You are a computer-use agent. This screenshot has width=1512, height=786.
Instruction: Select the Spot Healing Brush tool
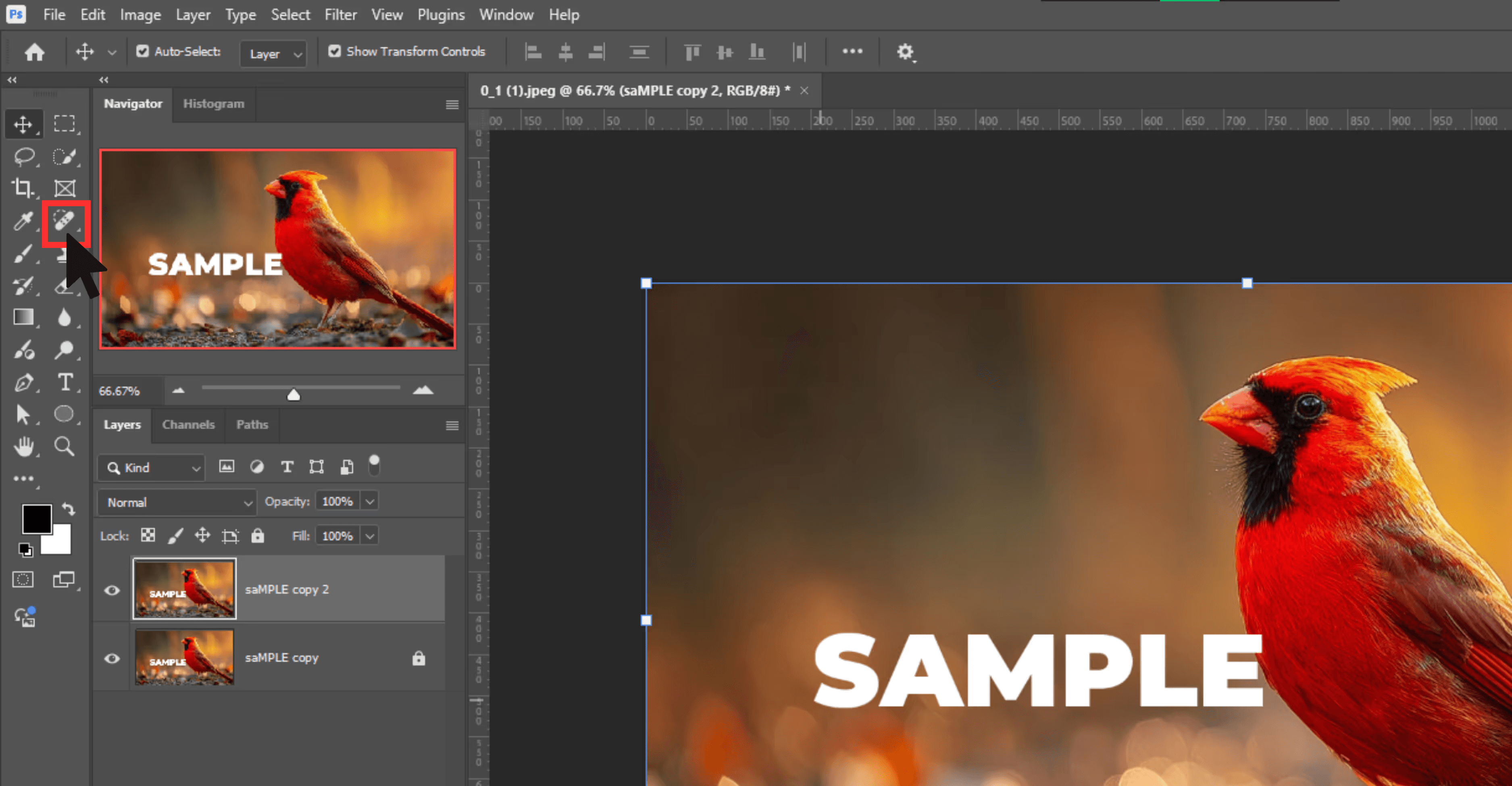pos(63,220)
